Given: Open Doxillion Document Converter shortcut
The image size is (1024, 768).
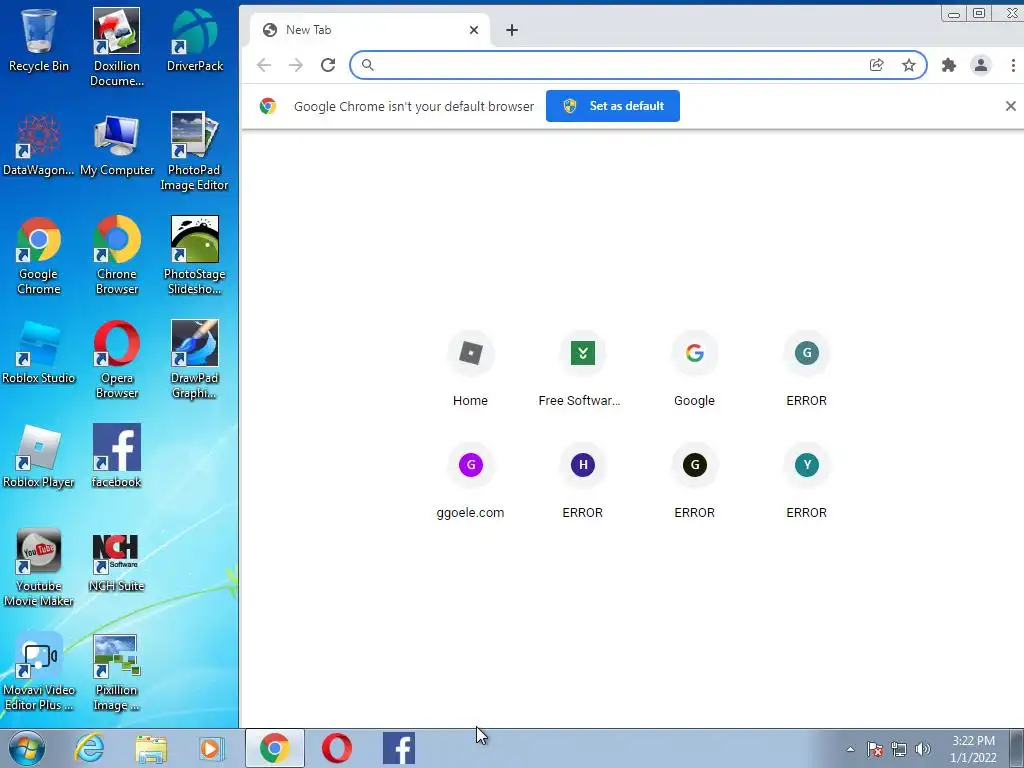Looking at the screenshot, I should click(117, 47).
